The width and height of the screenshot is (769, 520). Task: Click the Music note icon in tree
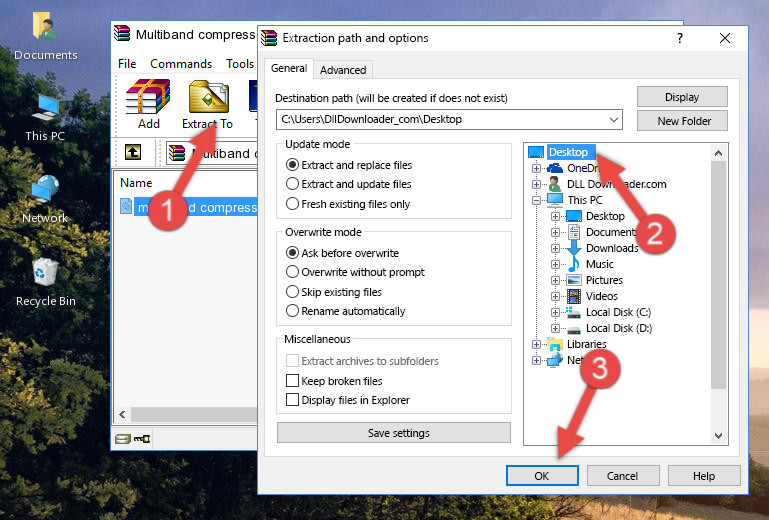coord(573,264)
